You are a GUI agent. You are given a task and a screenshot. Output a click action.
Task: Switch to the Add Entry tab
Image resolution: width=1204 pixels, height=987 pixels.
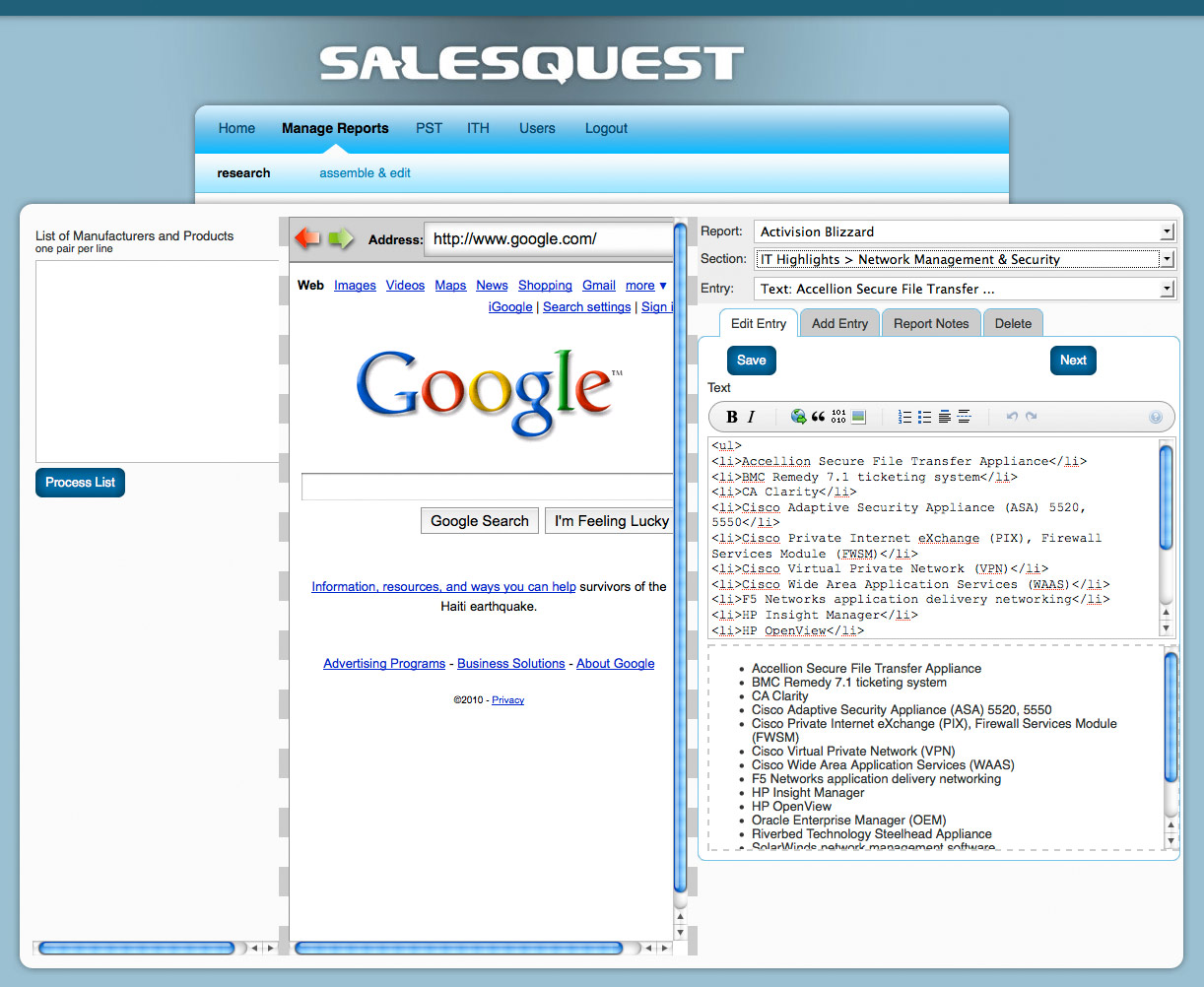coord(839,323)
